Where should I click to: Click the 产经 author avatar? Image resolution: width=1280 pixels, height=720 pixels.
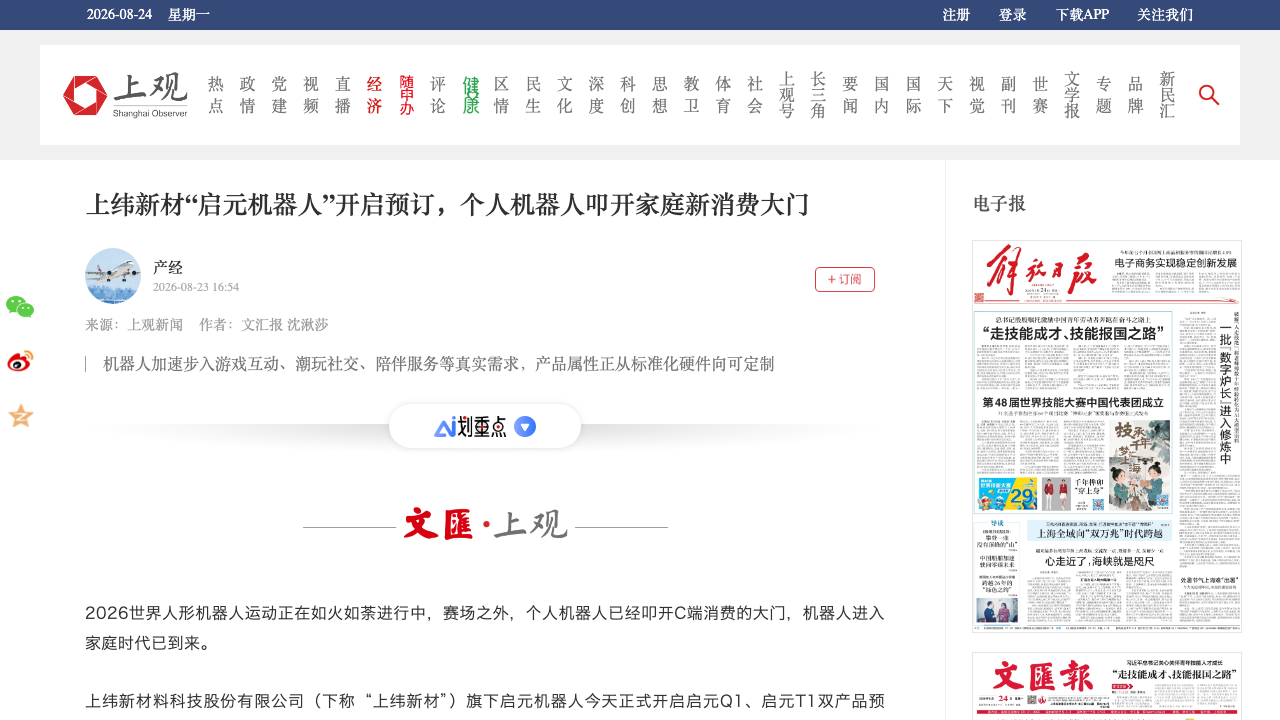113,276
